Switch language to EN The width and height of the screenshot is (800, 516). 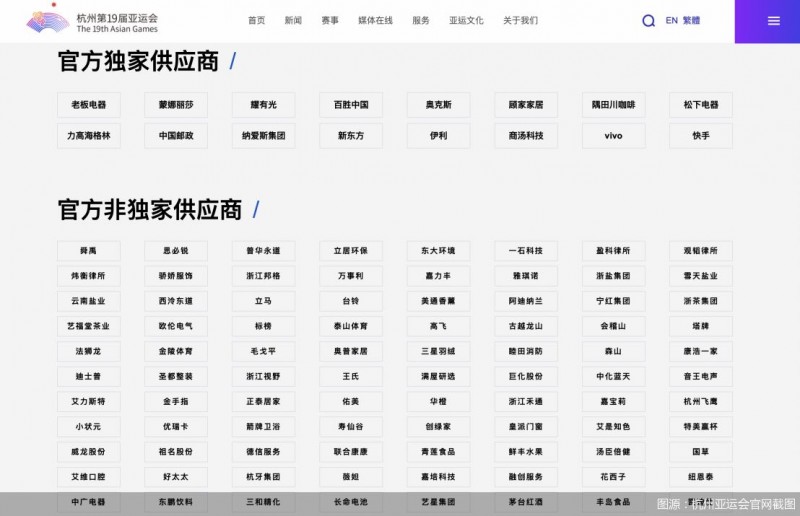671,20
